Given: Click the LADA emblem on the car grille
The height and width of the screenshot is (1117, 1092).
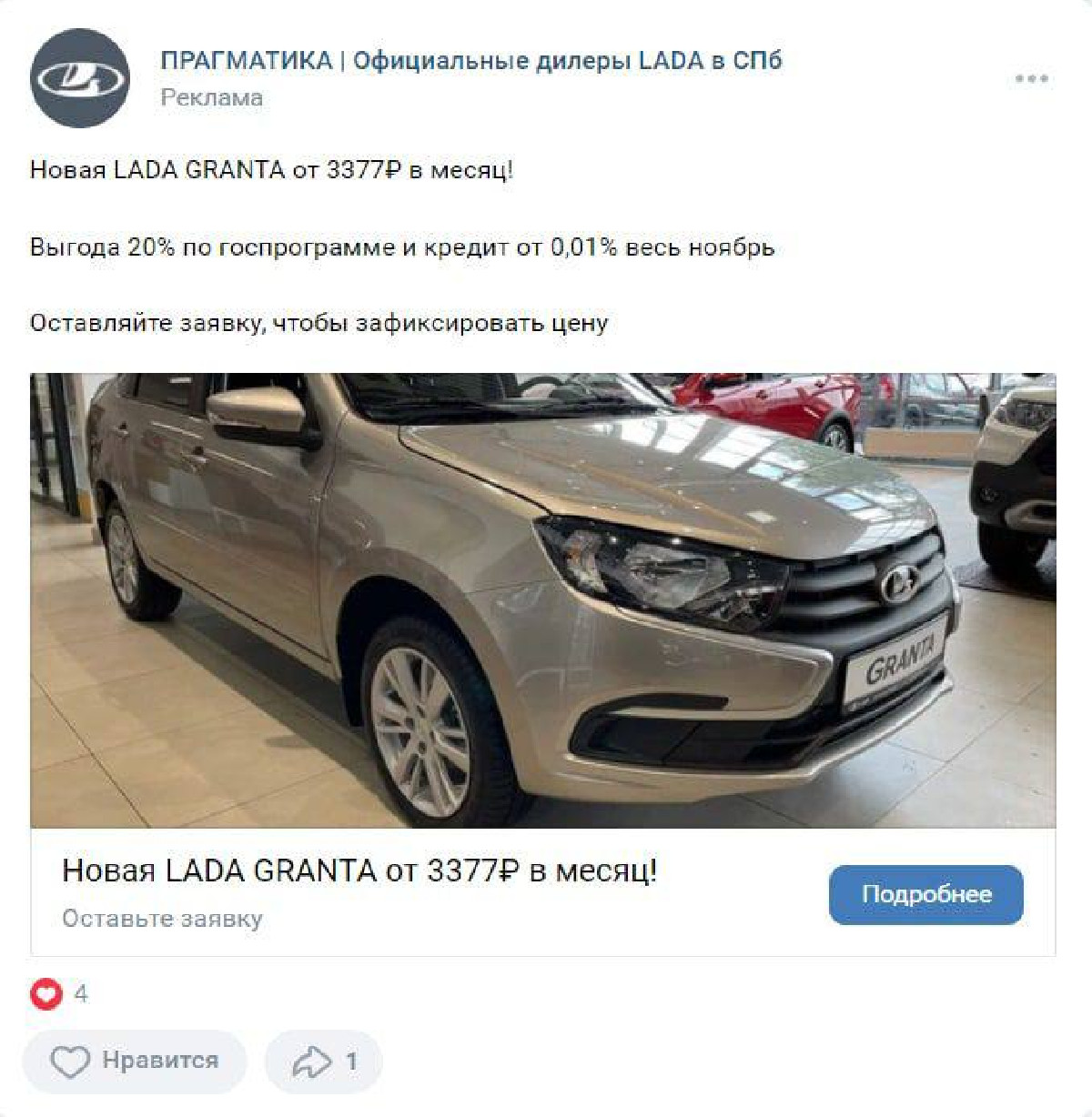Looking at the screenshot, I should click(x=899, y=582).
